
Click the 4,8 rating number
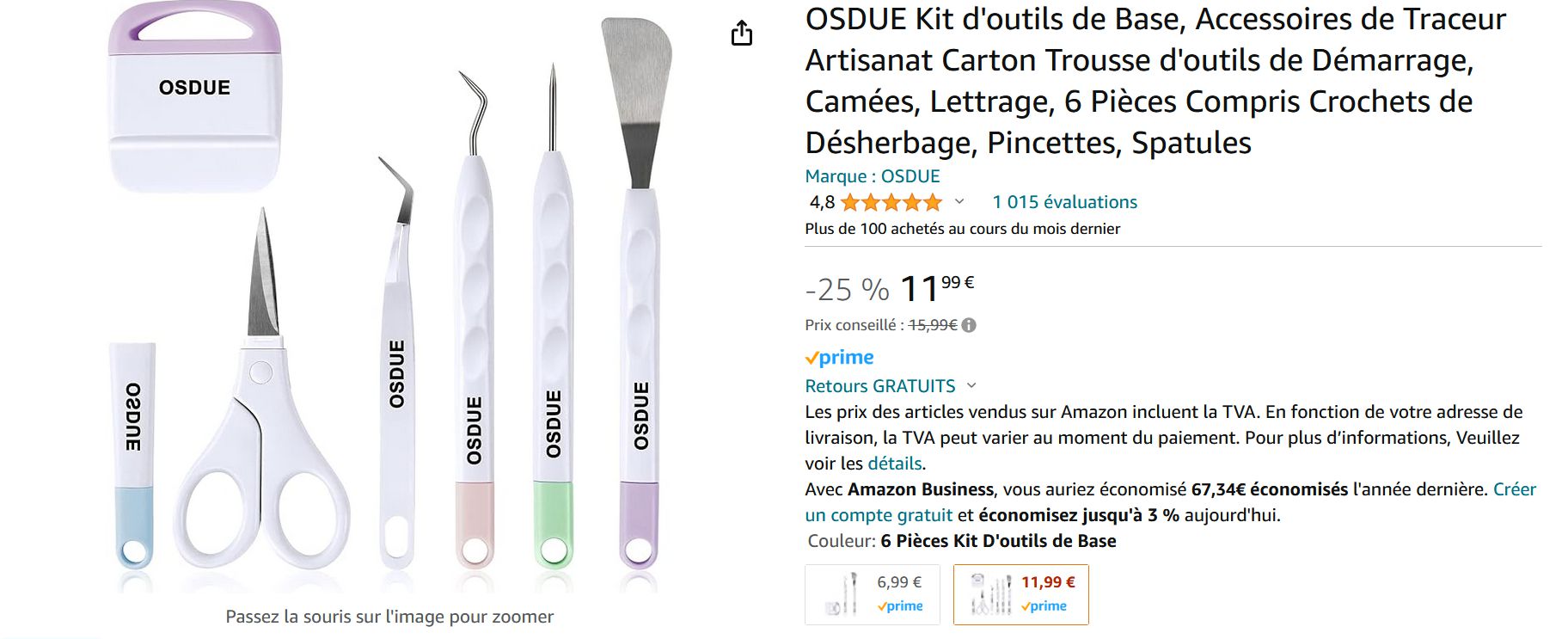(822, 202)
